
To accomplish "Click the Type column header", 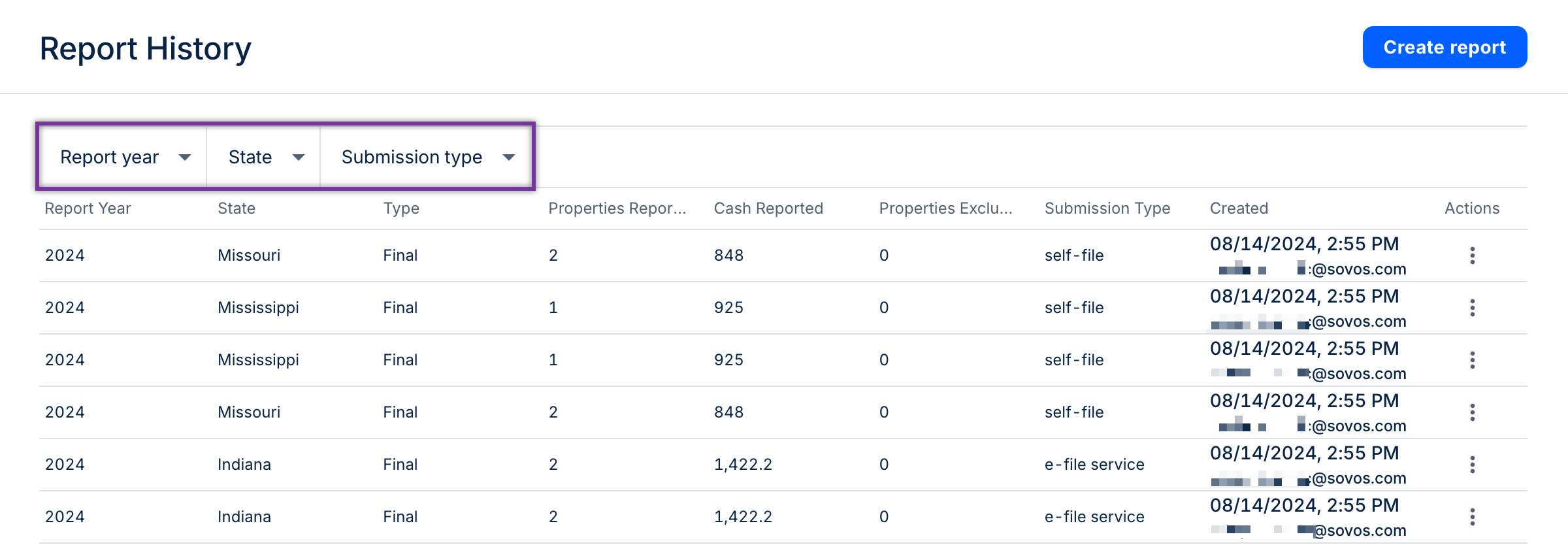I will (401, 208).
